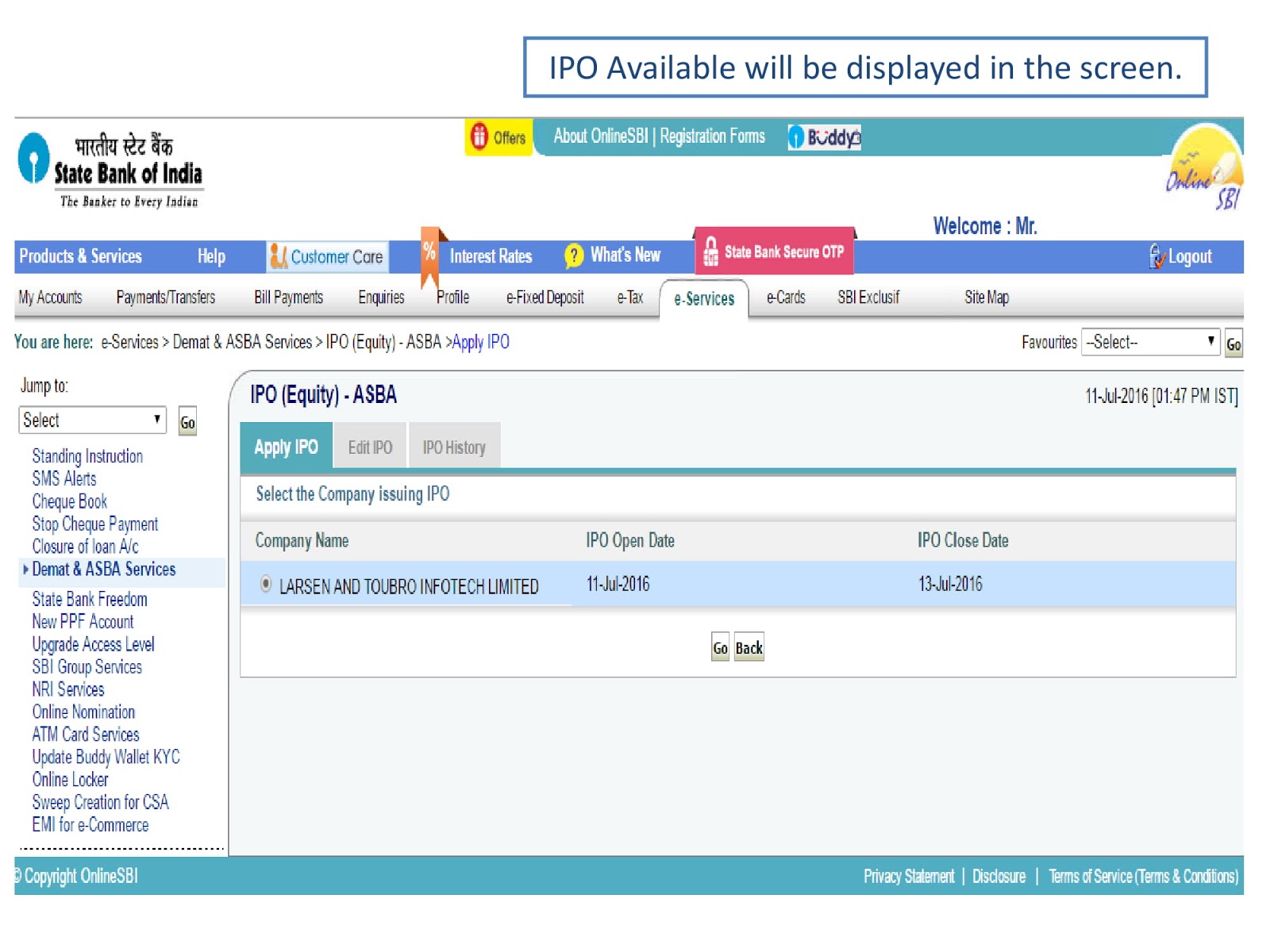Open Products & Services

(x=80, y=256)
